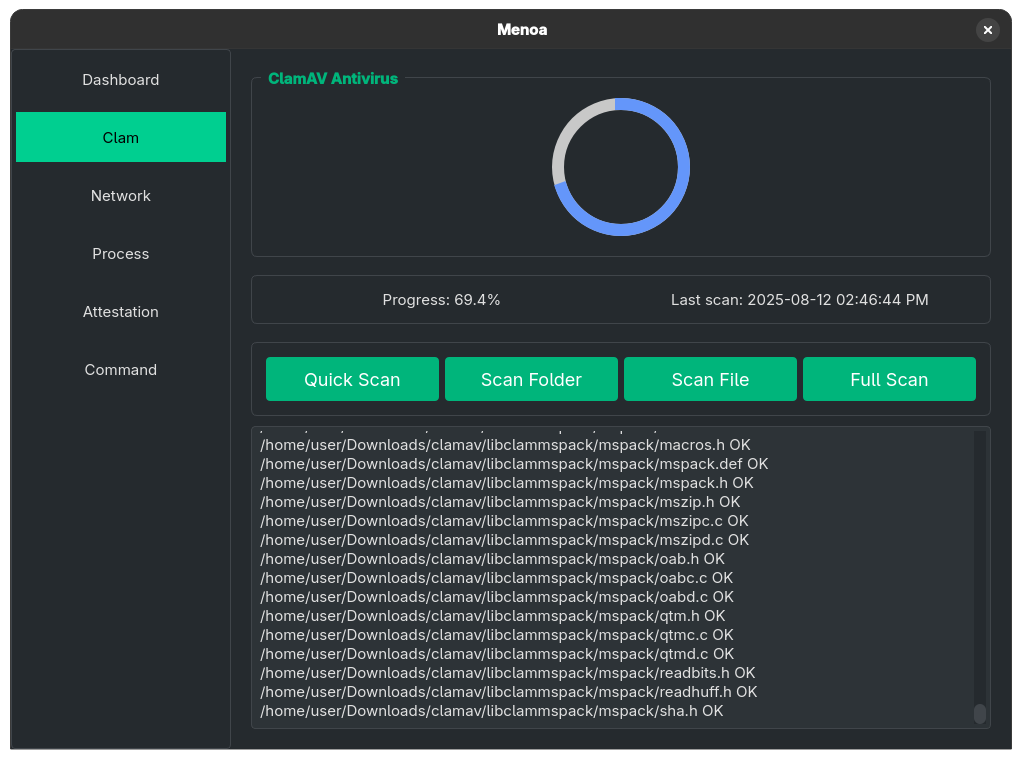The height and width of the screenshot is (760, 1022).
Task: Select the mszip.h OK log line
Action: (x=500, y=501)
